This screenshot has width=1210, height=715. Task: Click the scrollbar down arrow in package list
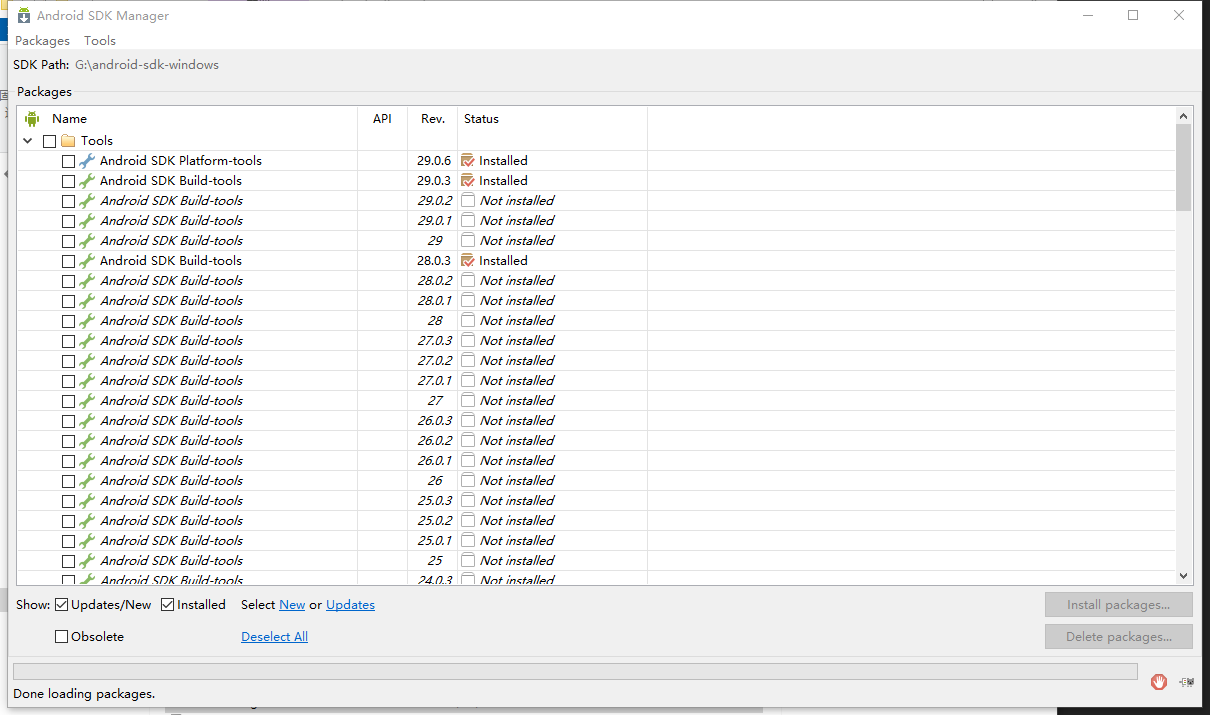click(x=1184, y=576)
